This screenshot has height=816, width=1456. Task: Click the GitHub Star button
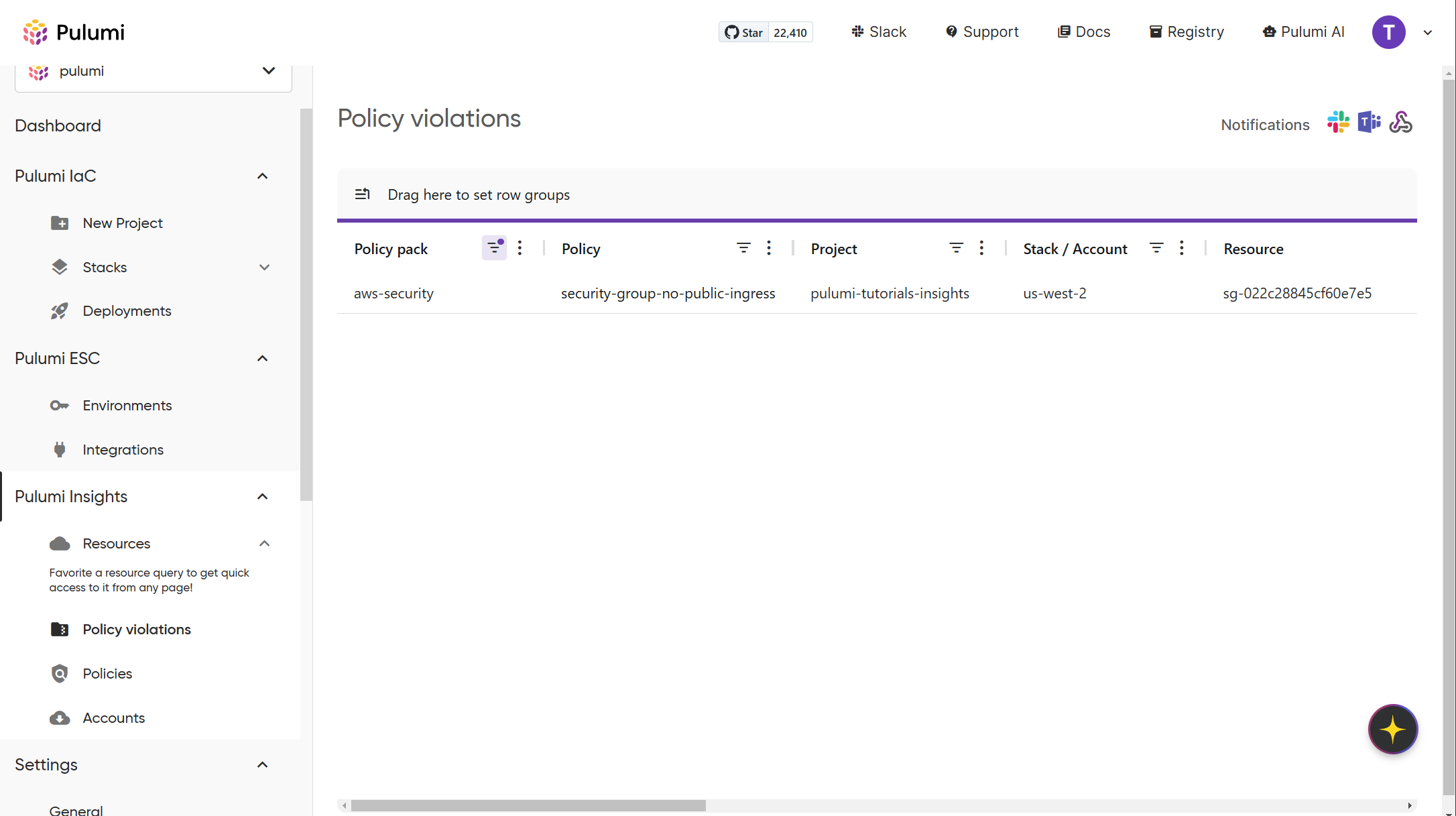coord(744,32)
